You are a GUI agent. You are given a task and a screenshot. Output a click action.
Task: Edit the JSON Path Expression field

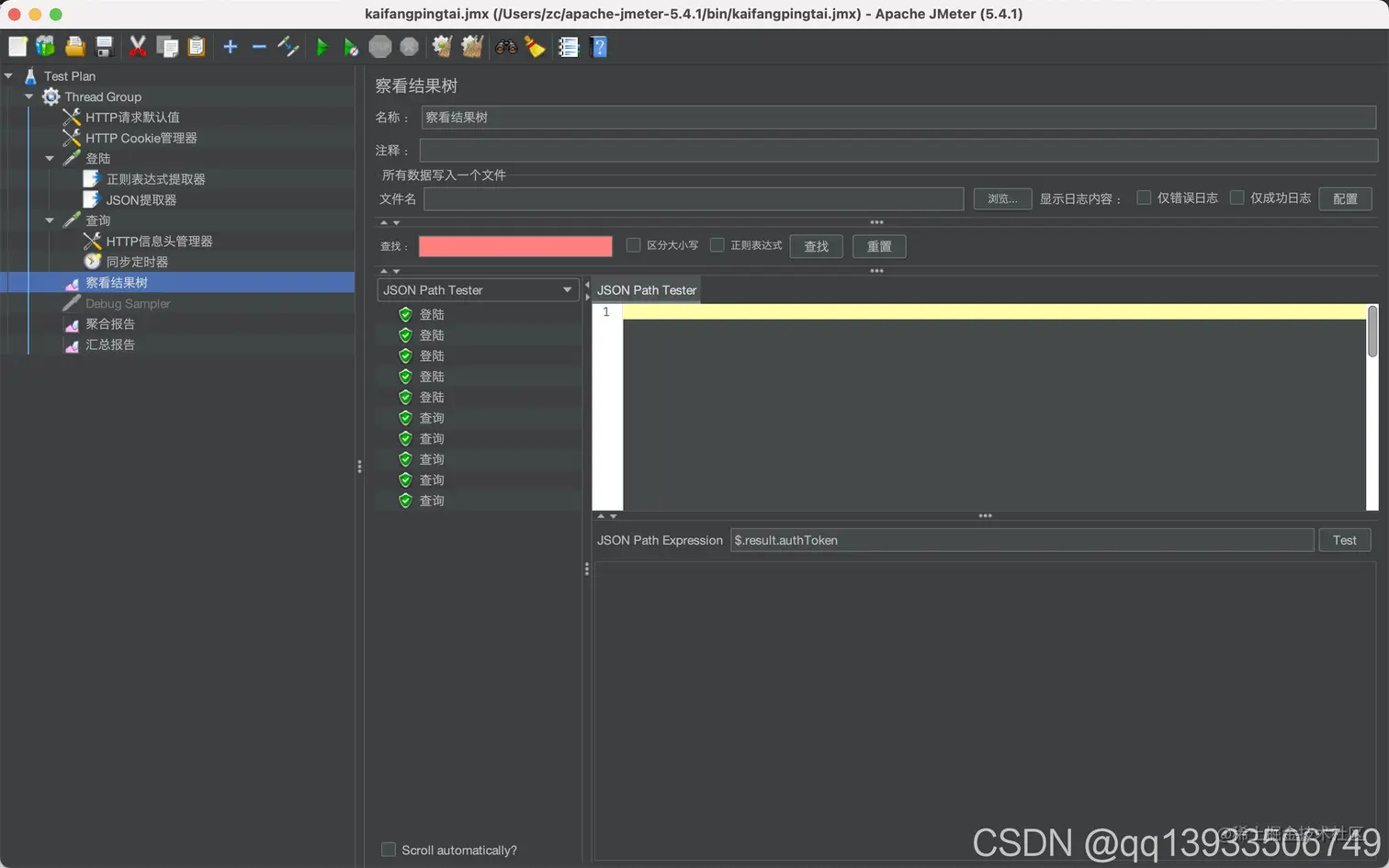(1022, 540)
